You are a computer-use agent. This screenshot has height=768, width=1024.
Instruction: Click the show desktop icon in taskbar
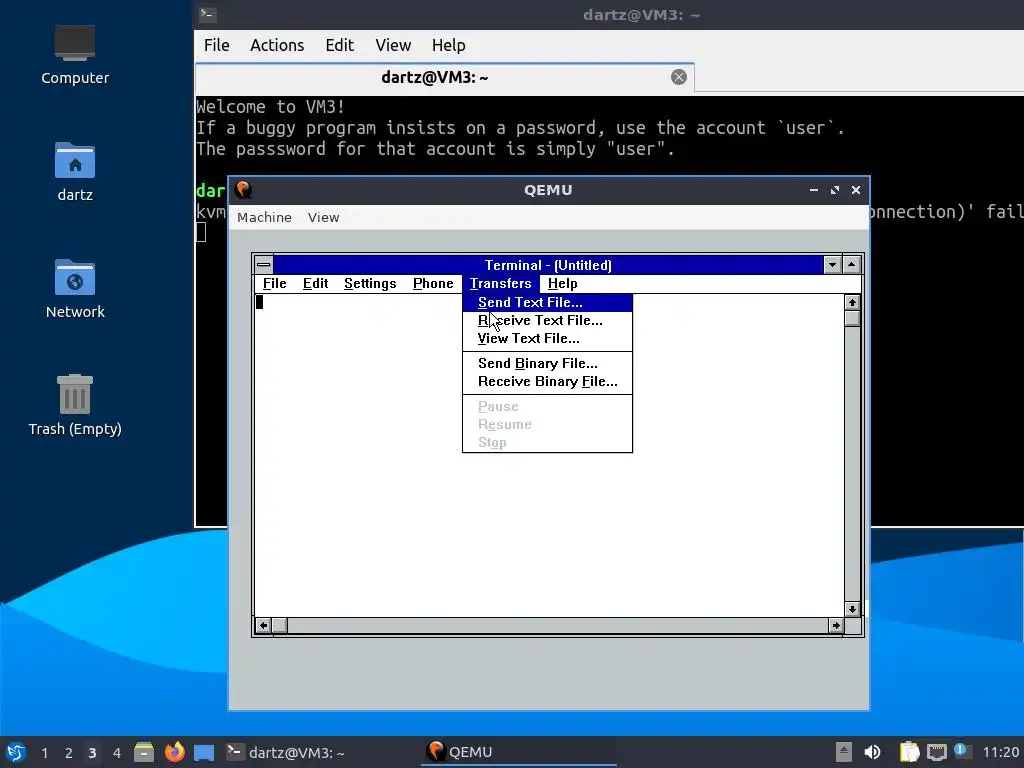[x=204, y=752]
